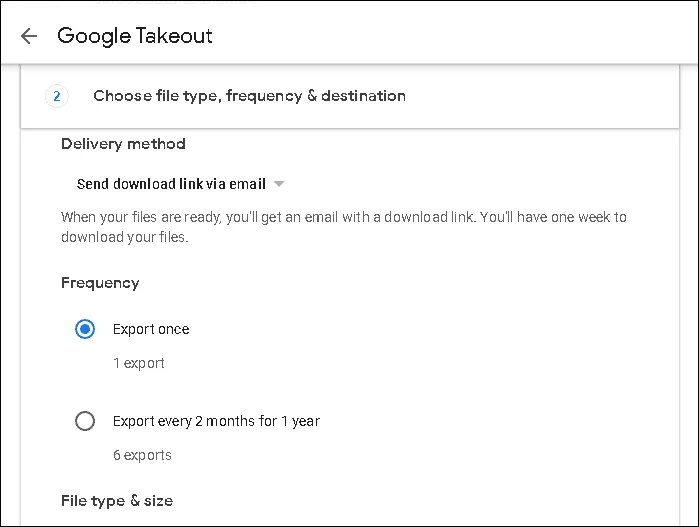Click the 'Export every 2 months for 1 year' label
Image resolution: width=699 pixels, height=527 pixels.
pos(216,421)
